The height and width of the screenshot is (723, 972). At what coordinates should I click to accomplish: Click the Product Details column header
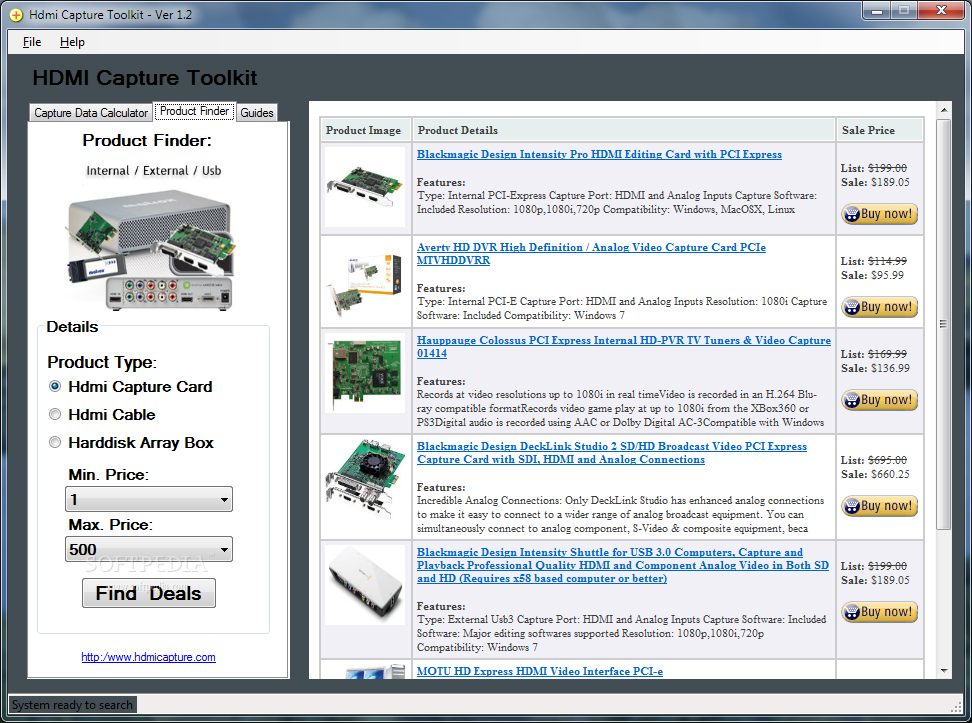[624, 130]
